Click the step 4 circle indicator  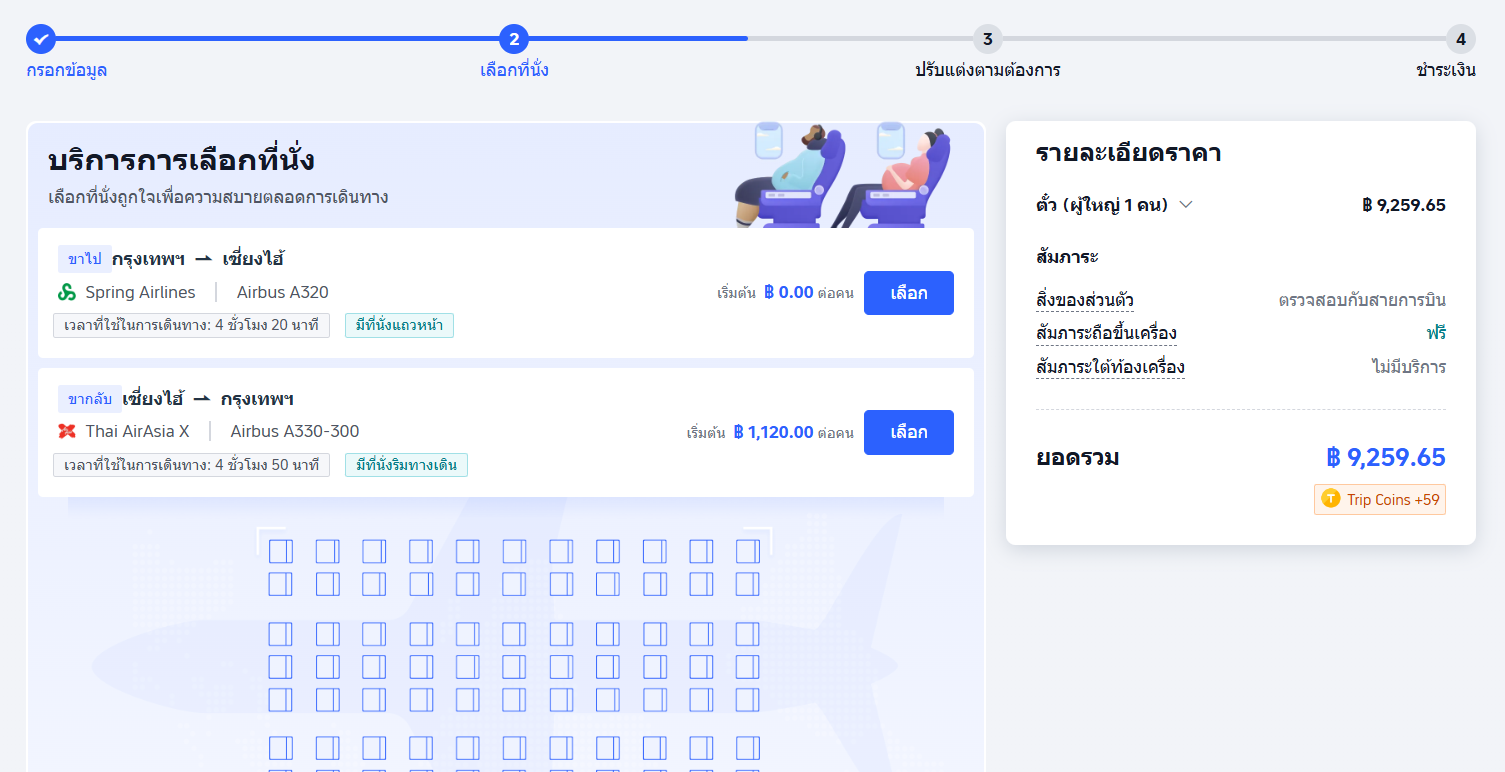tap(1460, 39)
